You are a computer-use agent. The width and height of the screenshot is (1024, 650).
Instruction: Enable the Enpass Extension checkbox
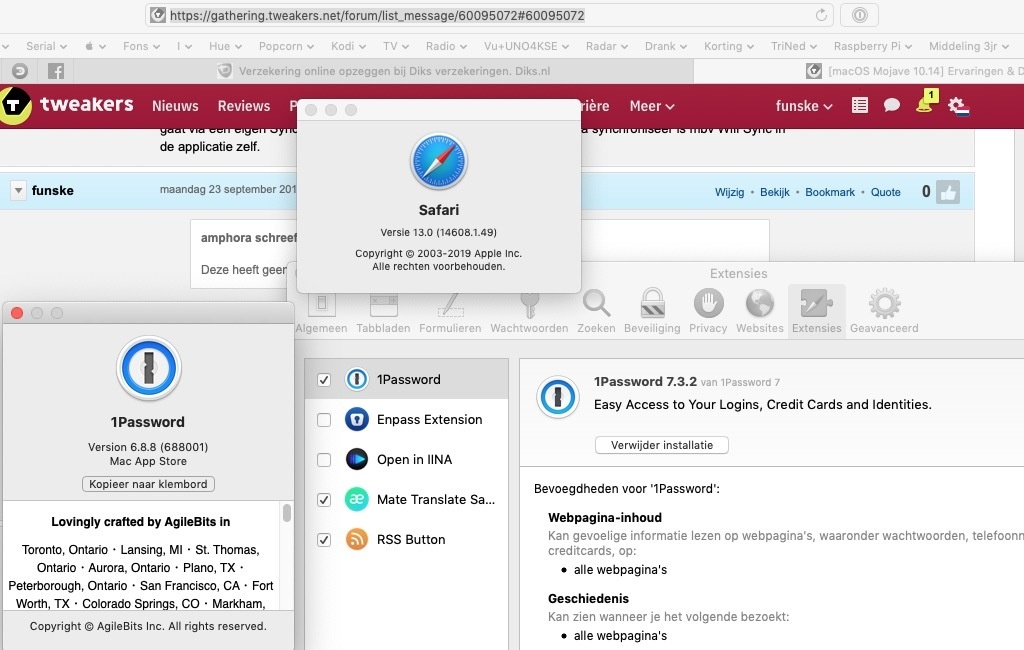[324, 419]
